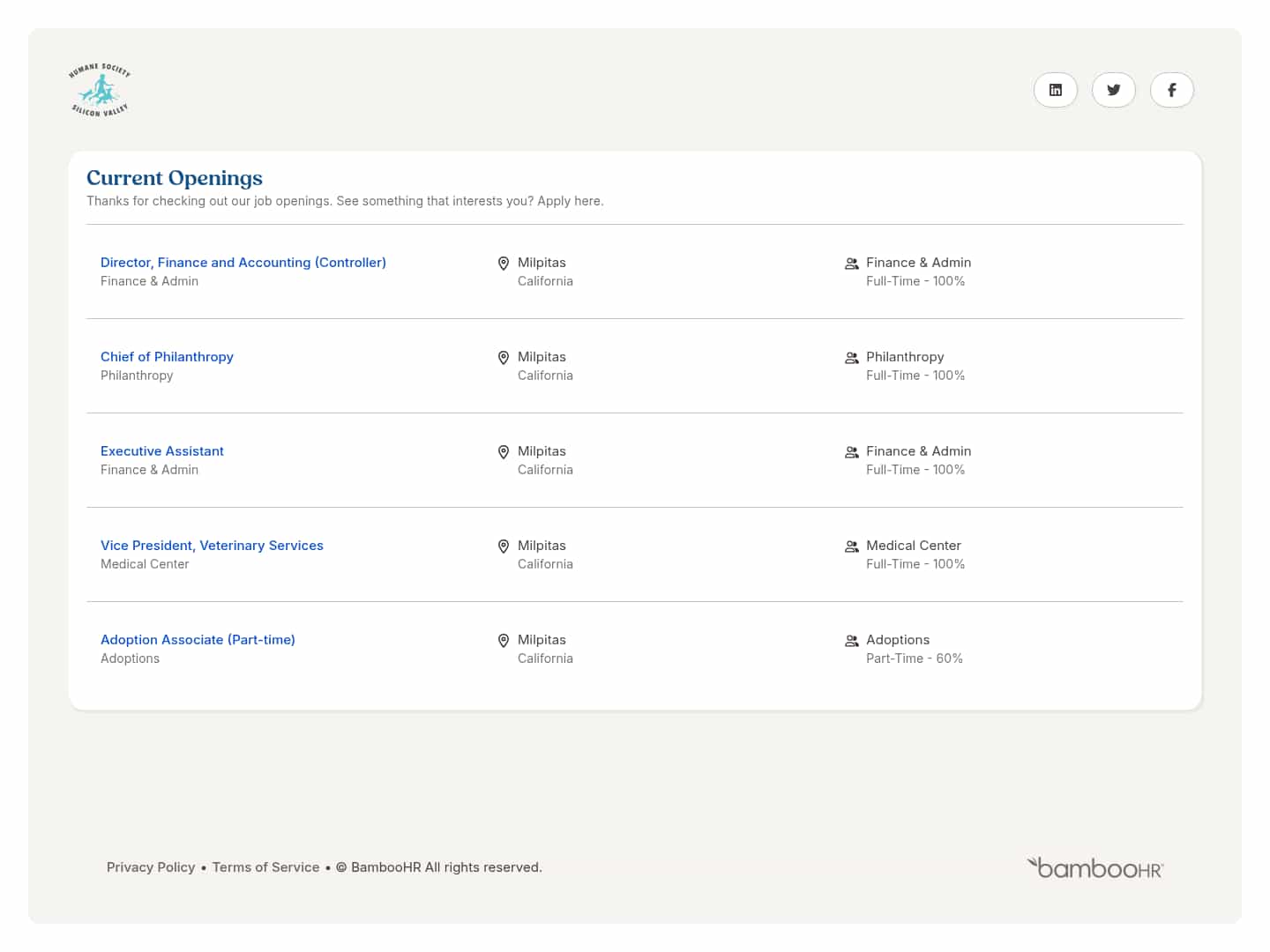
Task: Click location pin icon in Executive Assistant row
Action: 504,452
